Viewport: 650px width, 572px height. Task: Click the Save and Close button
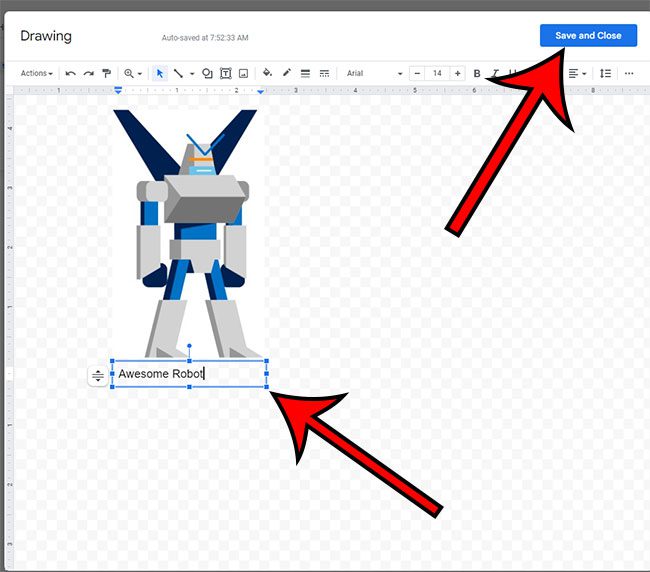pos(588,35)
